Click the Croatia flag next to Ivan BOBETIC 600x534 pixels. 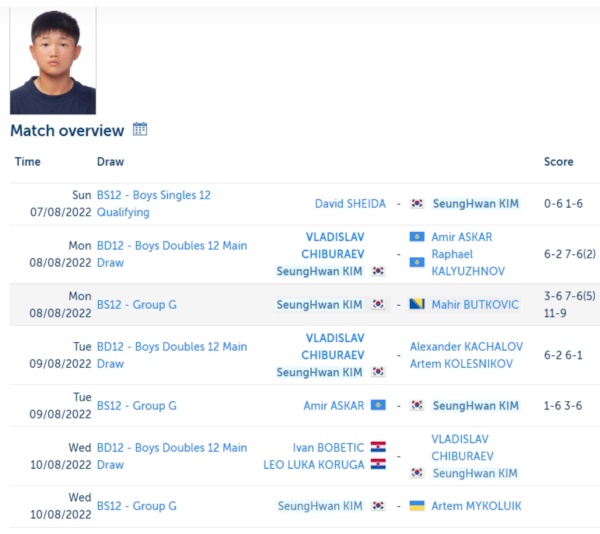coord(378,447)
